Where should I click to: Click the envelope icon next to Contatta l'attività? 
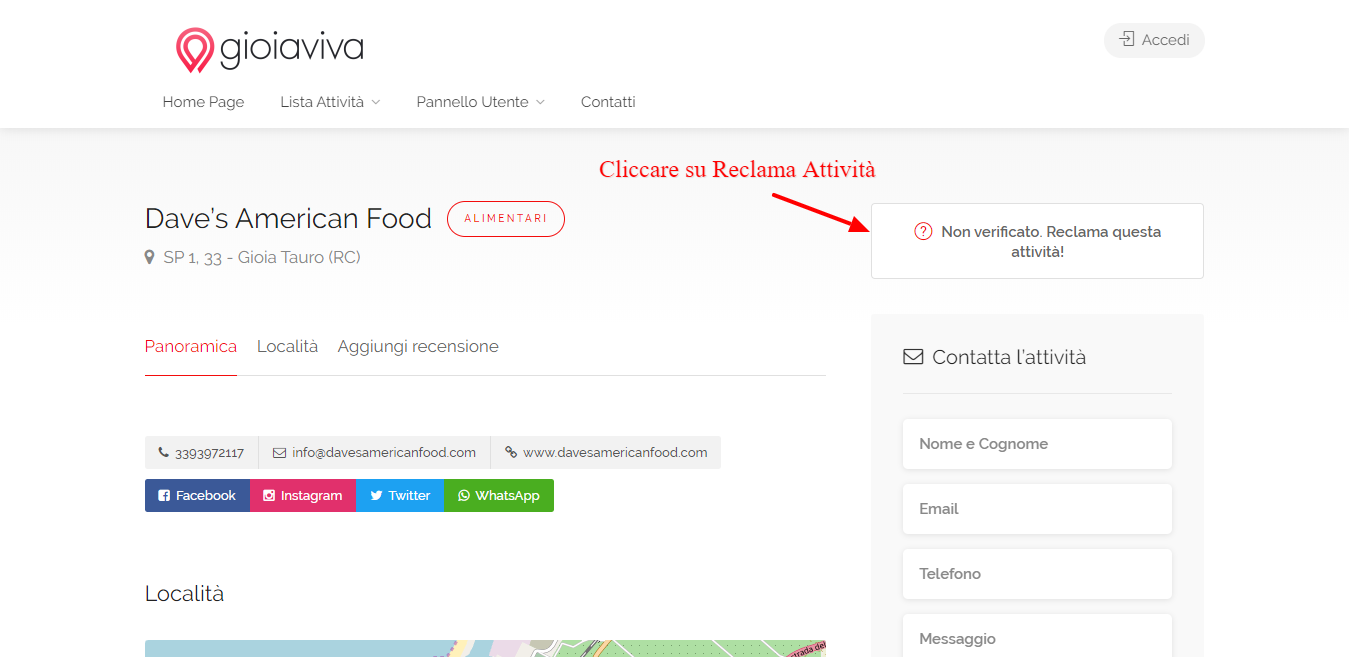[x=913, y=357]
